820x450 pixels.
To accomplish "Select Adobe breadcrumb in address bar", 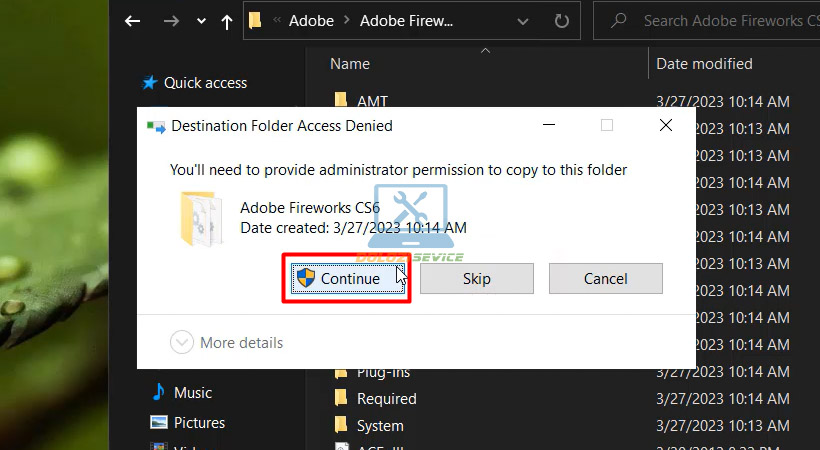I will [x=311, y=21].
